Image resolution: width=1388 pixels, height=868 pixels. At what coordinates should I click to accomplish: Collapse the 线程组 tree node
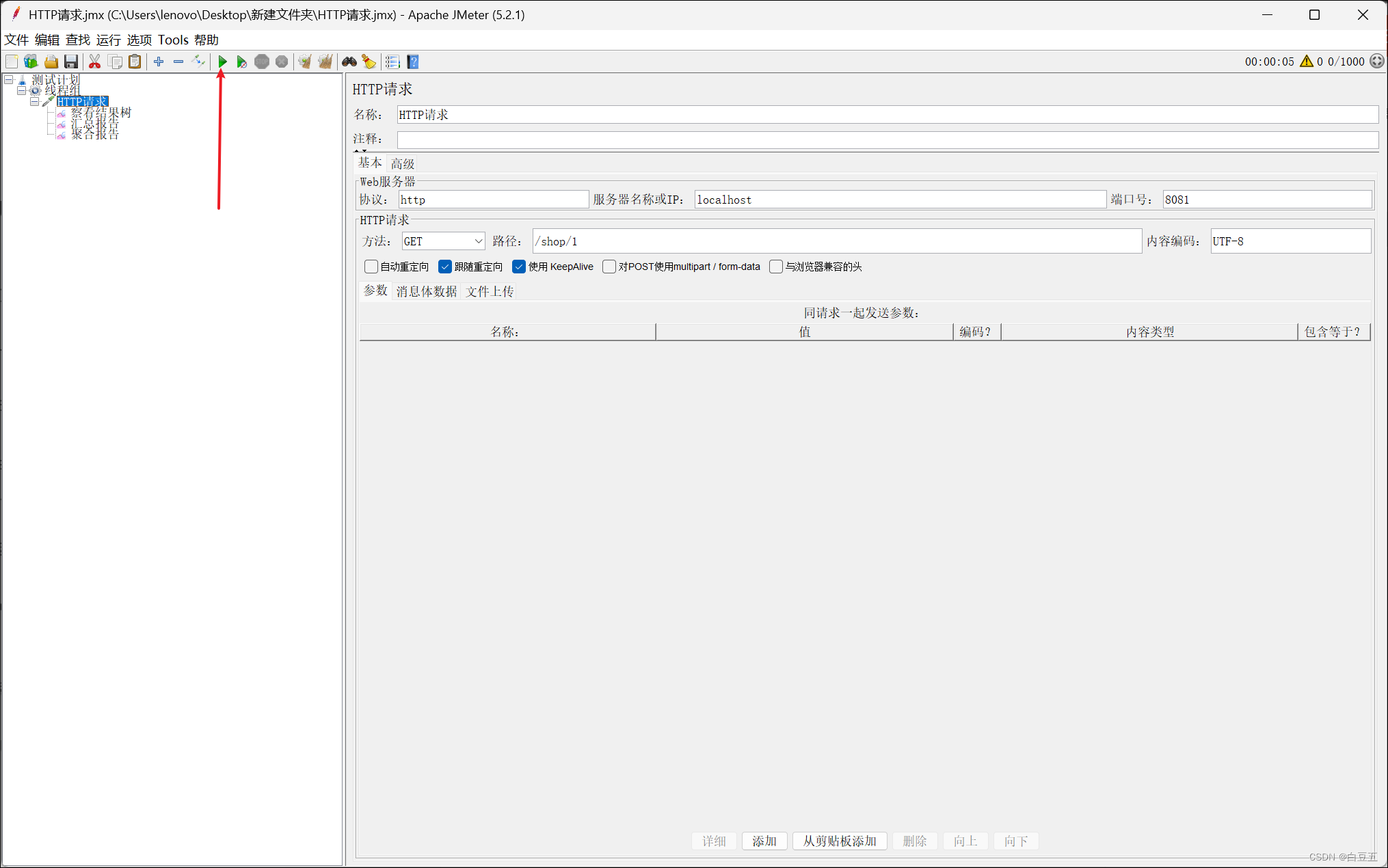point(22,90)
